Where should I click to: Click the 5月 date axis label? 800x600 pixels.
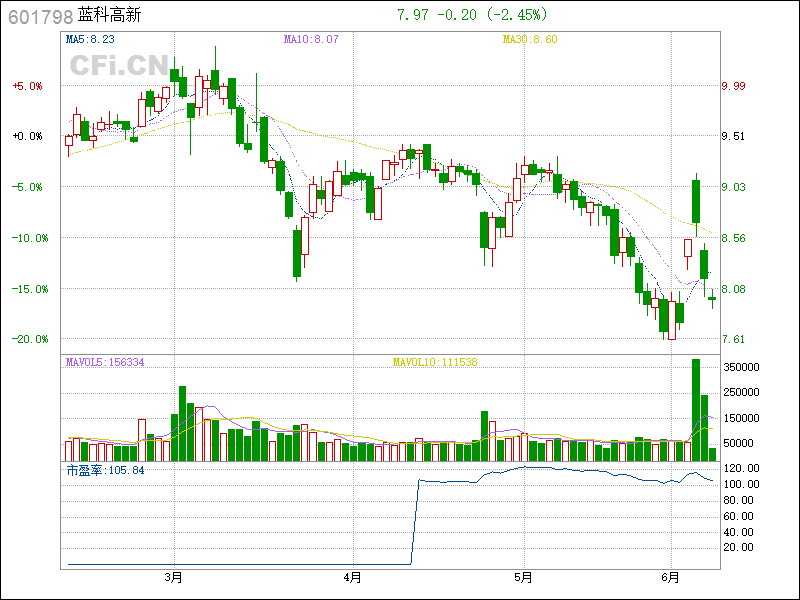(x=523, y=578)
